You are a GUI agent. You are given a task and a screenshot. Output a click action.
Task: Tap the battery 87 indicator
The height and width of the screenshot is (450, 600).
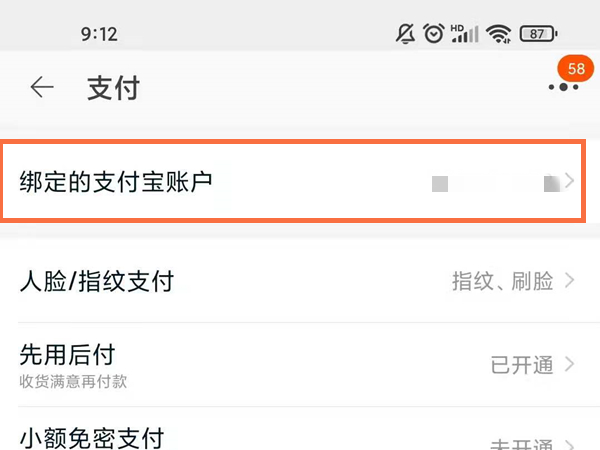click(538, 34)
